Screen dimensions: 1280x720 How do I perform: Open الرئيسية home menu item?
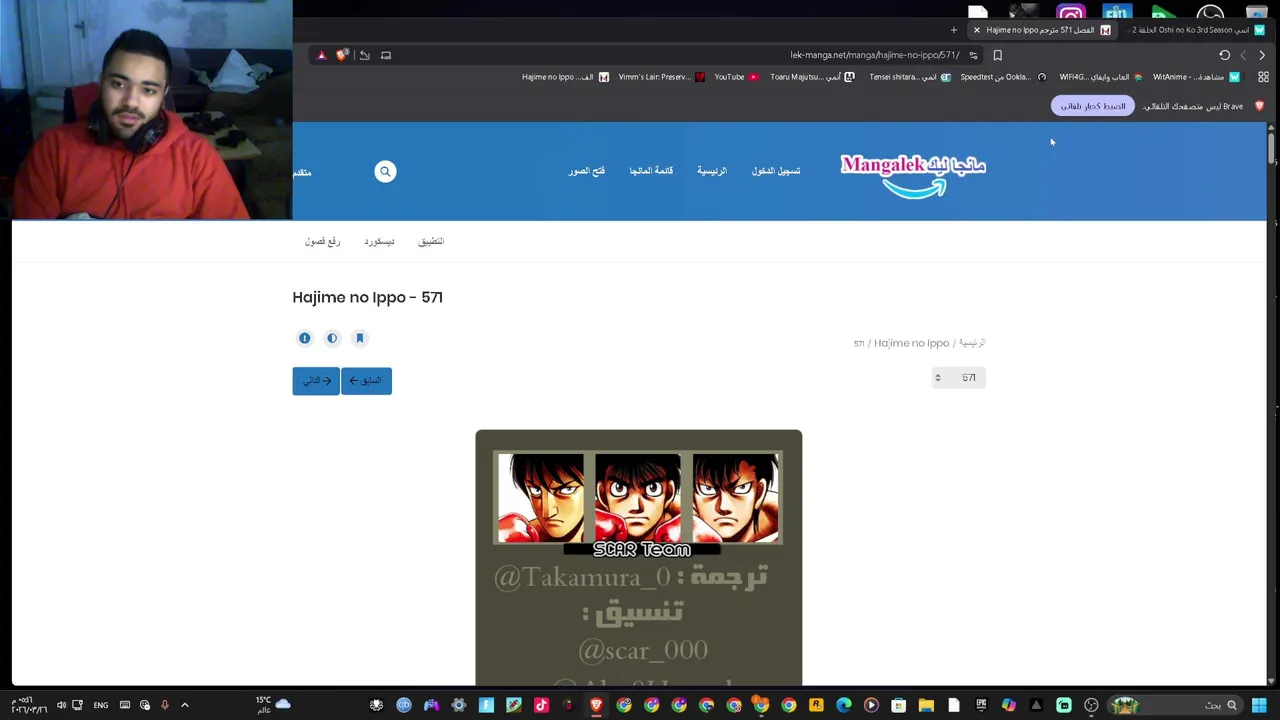pyautogui.click(x=712, y=171)
